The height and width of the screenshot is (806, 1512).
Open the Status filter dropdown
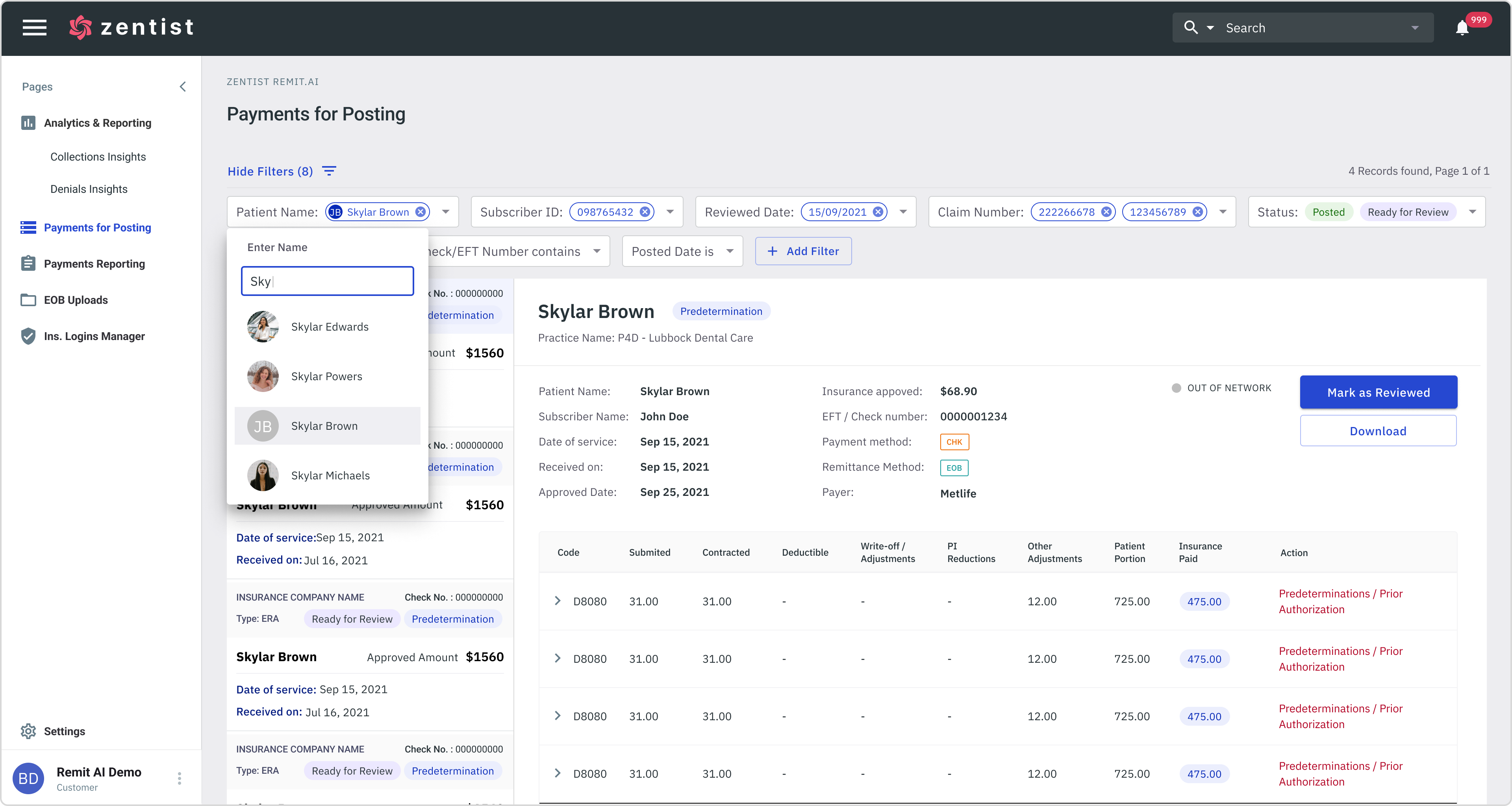(x=1472, y=212)
